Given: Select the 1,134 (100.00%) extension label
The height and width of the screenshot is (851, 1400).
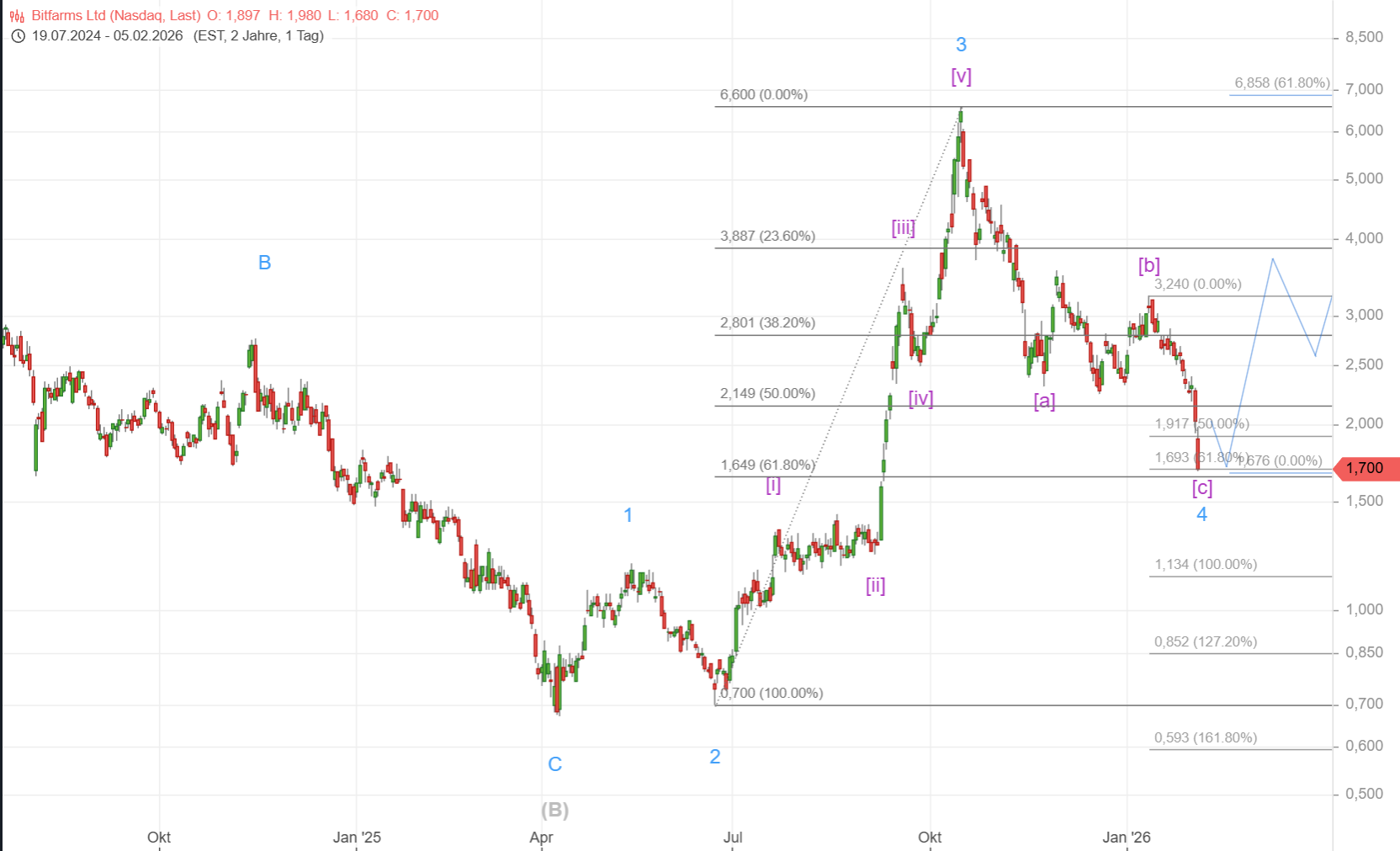Looking at the screenshot, I should pos(1206,565).
